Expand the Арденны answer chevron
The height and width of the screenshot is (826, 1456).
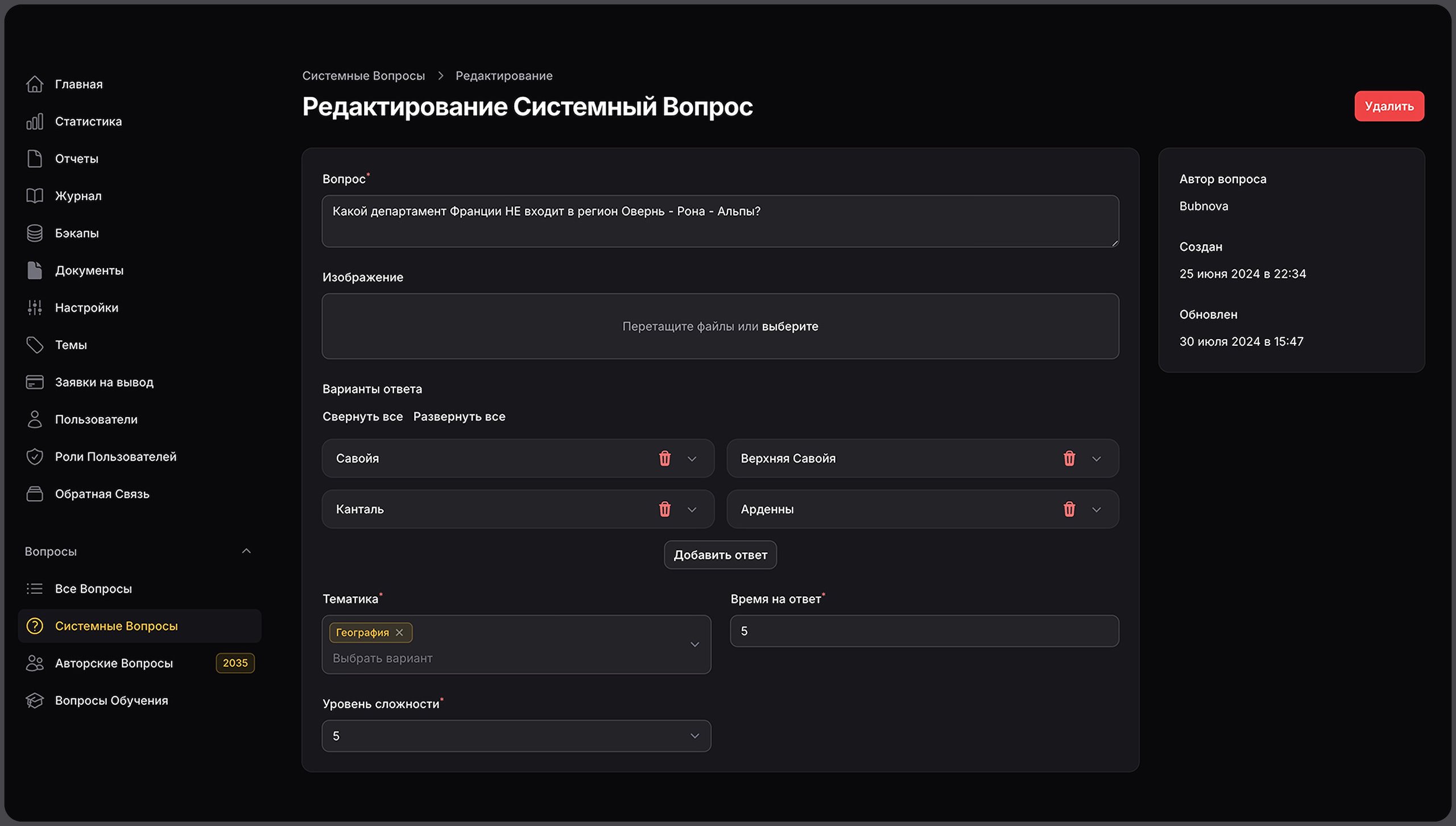click(1096, 510)
